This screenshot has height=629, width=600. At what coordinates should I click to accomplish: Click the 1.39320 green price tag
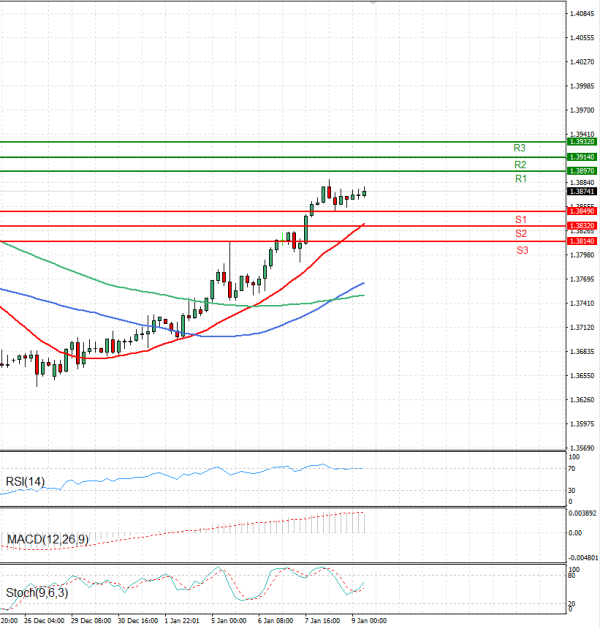(582, 142)
